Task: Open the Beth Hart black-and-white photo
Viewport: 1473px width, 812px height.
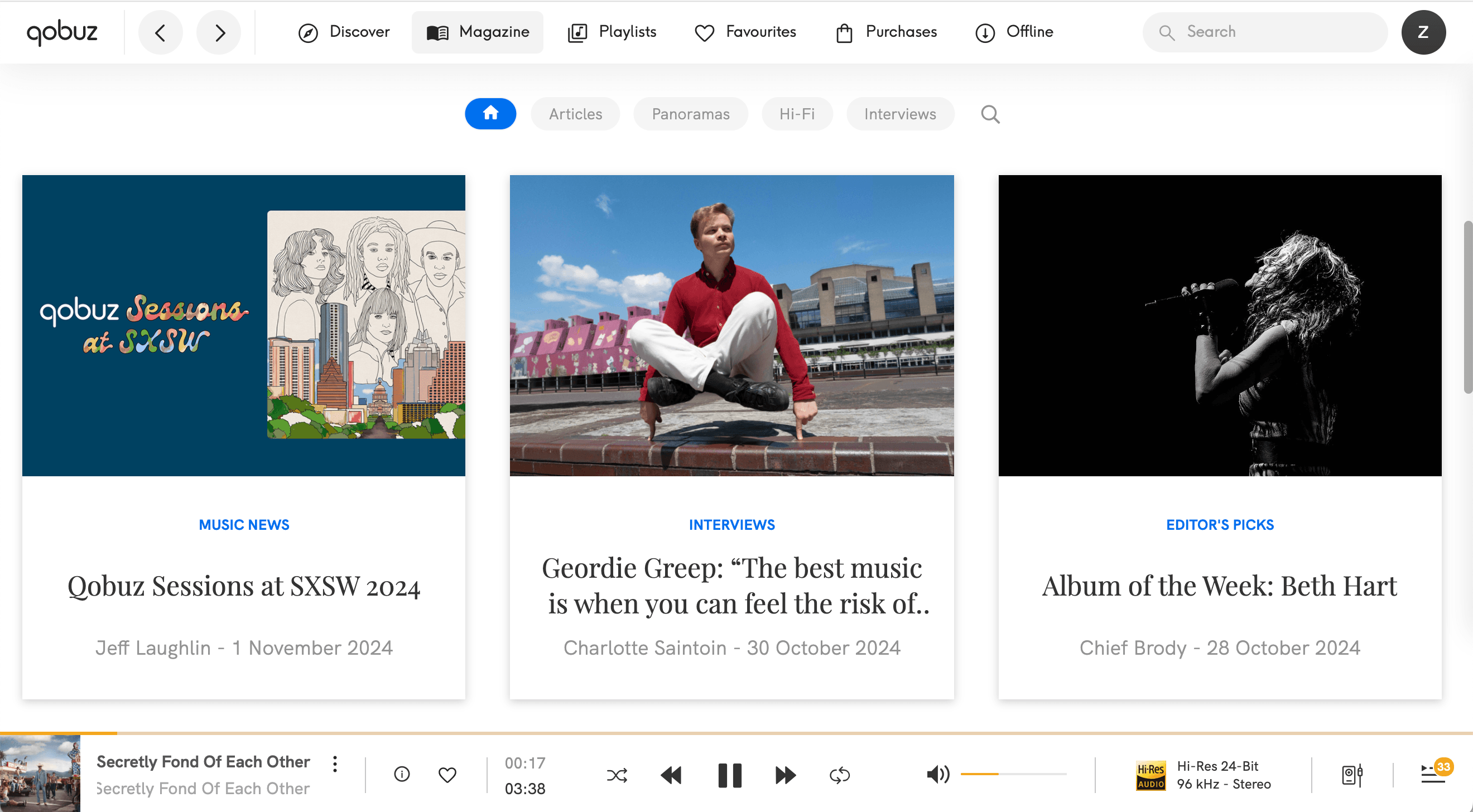Action: click(1220, 325)
